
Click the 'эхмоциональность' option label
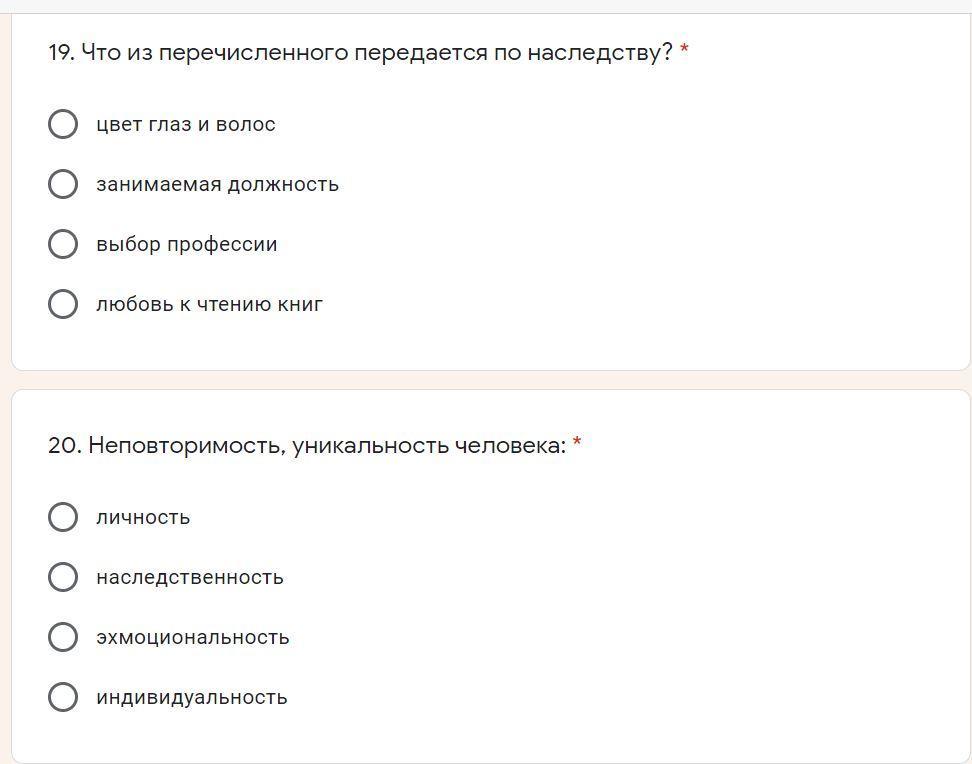193,637
